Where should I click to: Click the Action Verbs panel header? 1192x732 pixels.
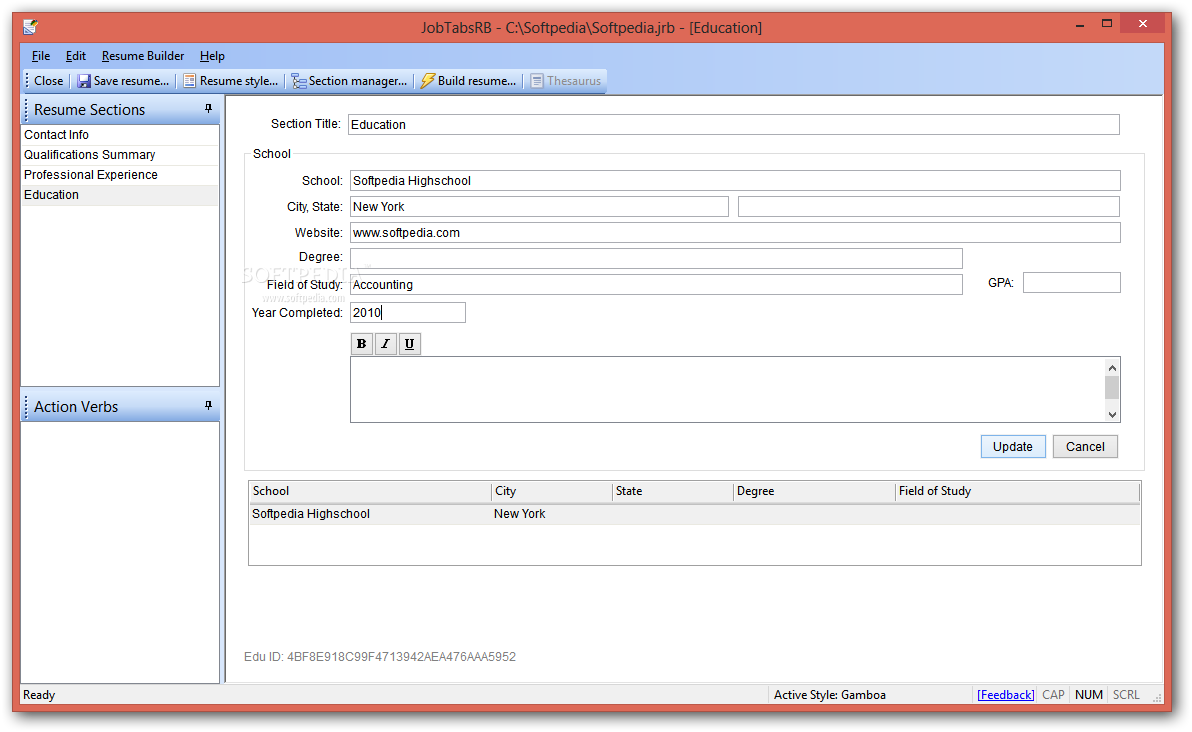[120, 407]
